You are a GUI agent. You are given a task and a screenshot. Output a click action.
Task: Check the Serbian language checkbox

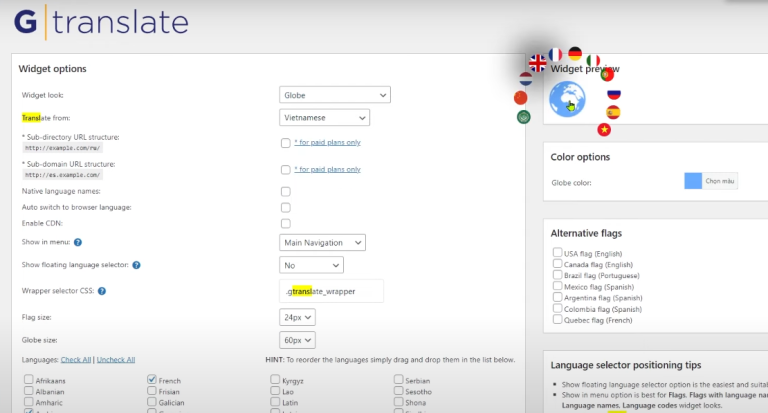pos(399,379)
